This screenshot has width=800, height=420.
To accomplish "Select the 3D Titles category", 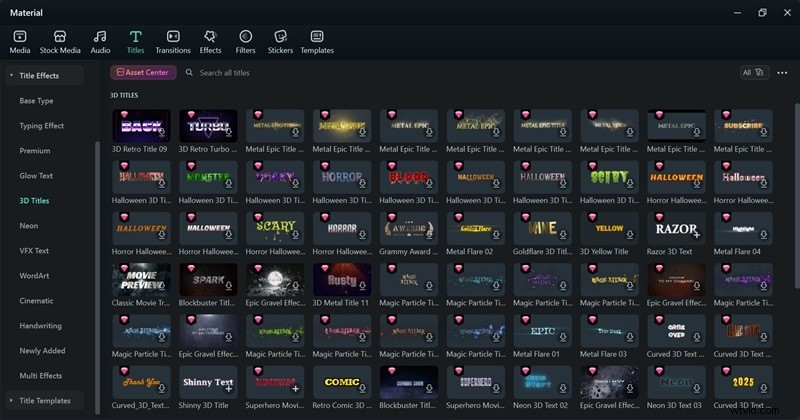I will 34,201.
